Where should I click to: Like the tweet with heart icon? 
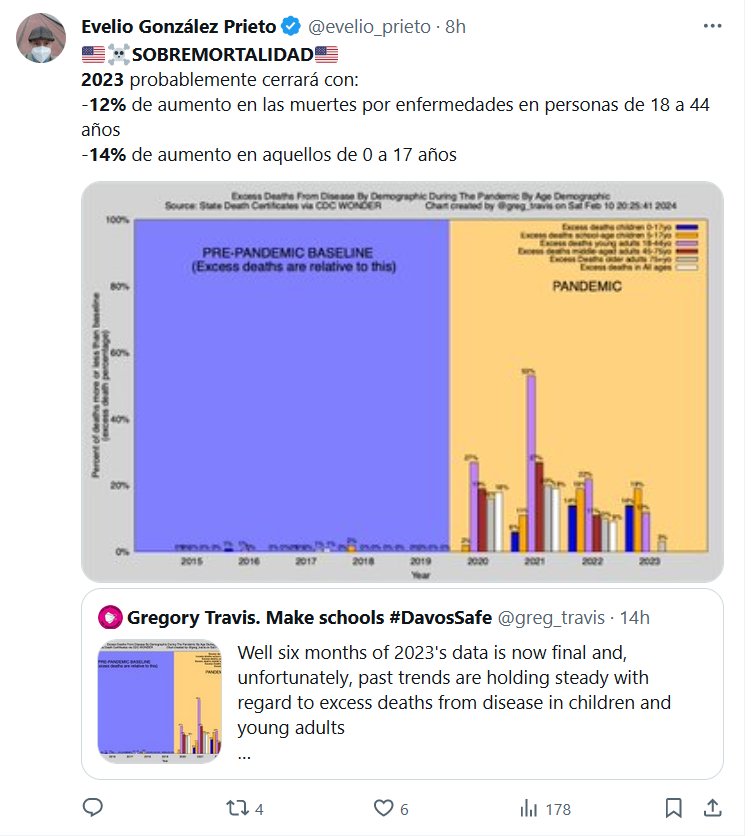383,808
